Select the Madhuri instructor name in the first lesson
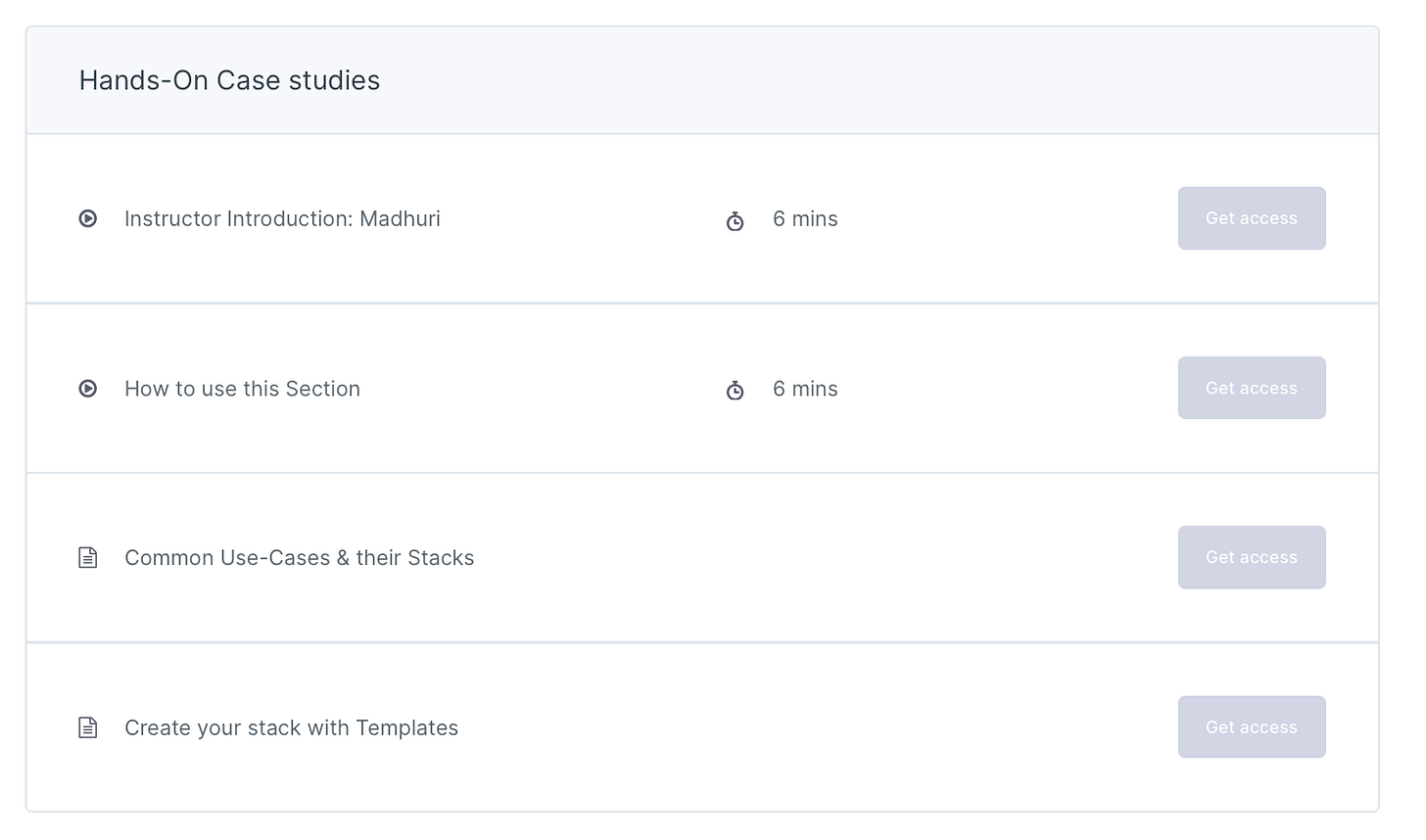The image size is (1426, 840). pos(400,219)
